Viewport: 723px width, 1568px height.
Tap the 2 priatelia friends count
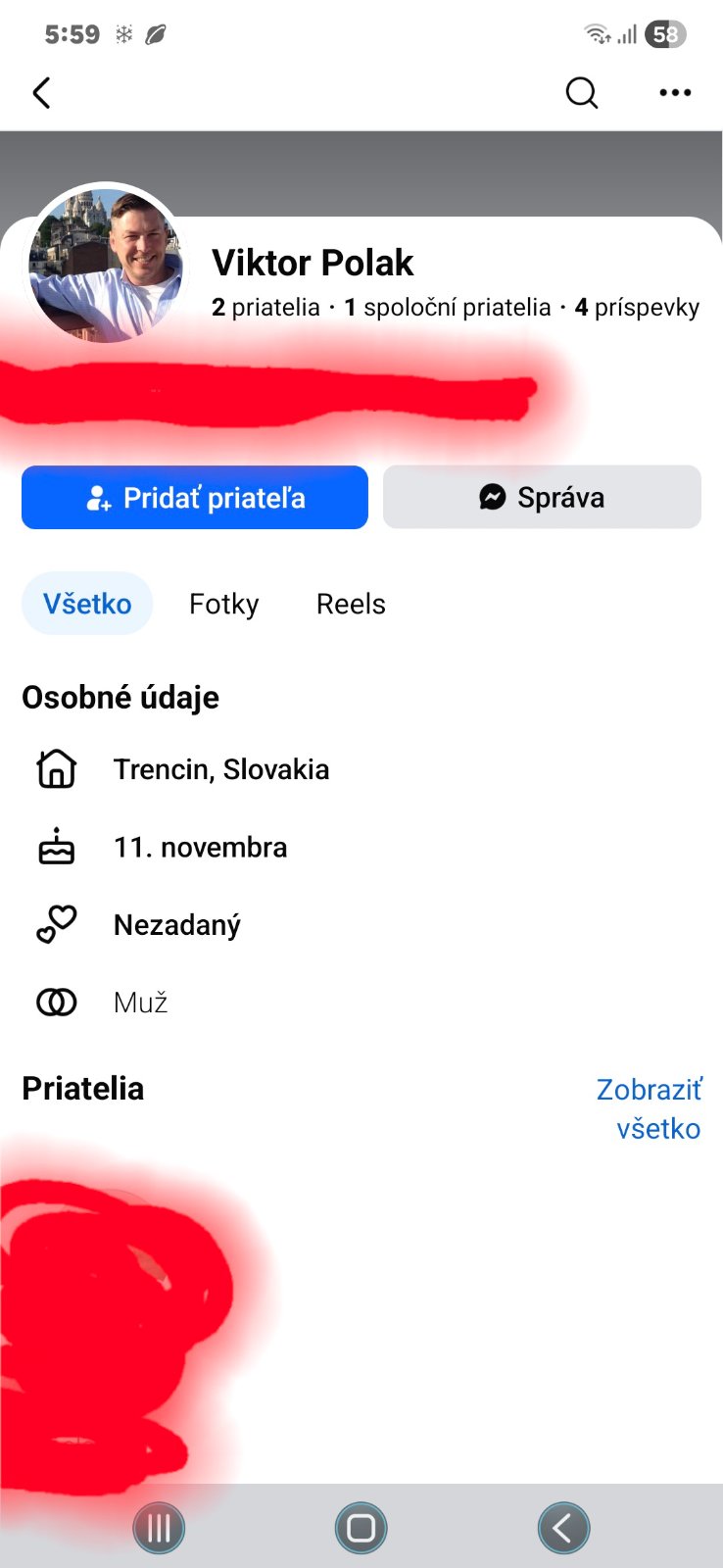[x=265, y=308]
